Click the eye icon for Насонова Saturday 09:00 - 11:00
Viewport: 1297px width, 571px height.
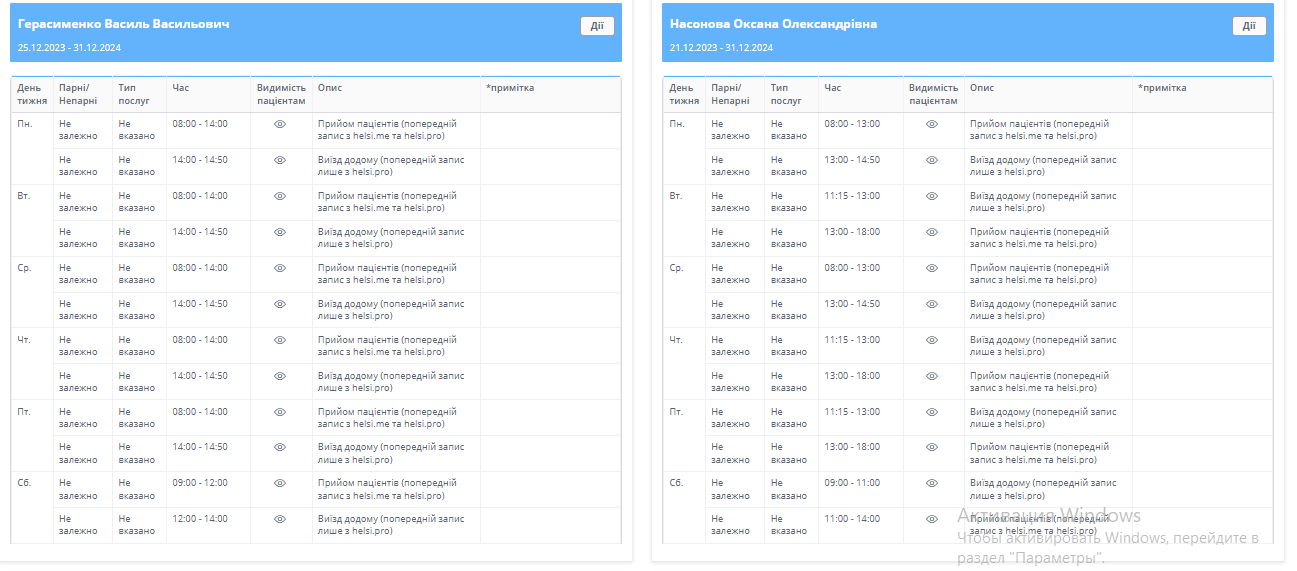point(932,483)
